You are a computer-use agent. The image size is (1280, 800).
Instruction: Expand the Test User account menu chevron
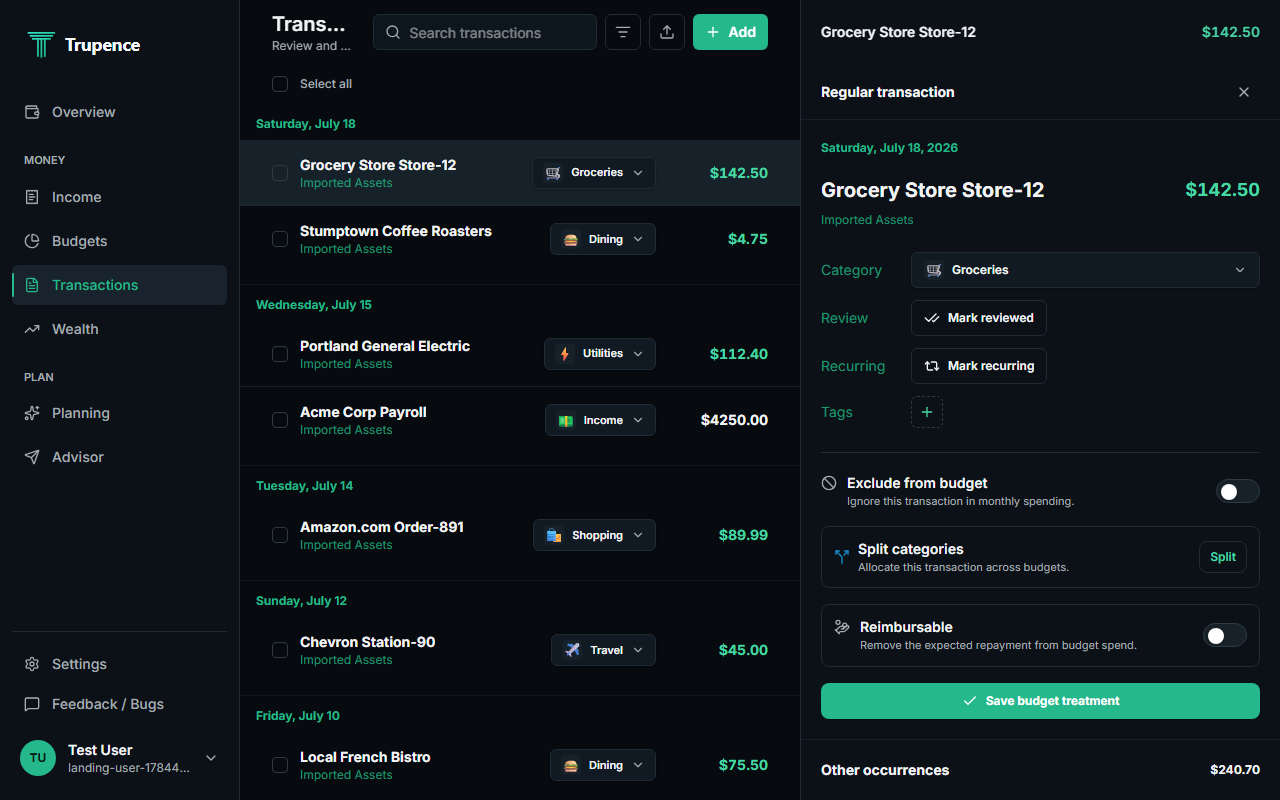[x=210, y=758]
